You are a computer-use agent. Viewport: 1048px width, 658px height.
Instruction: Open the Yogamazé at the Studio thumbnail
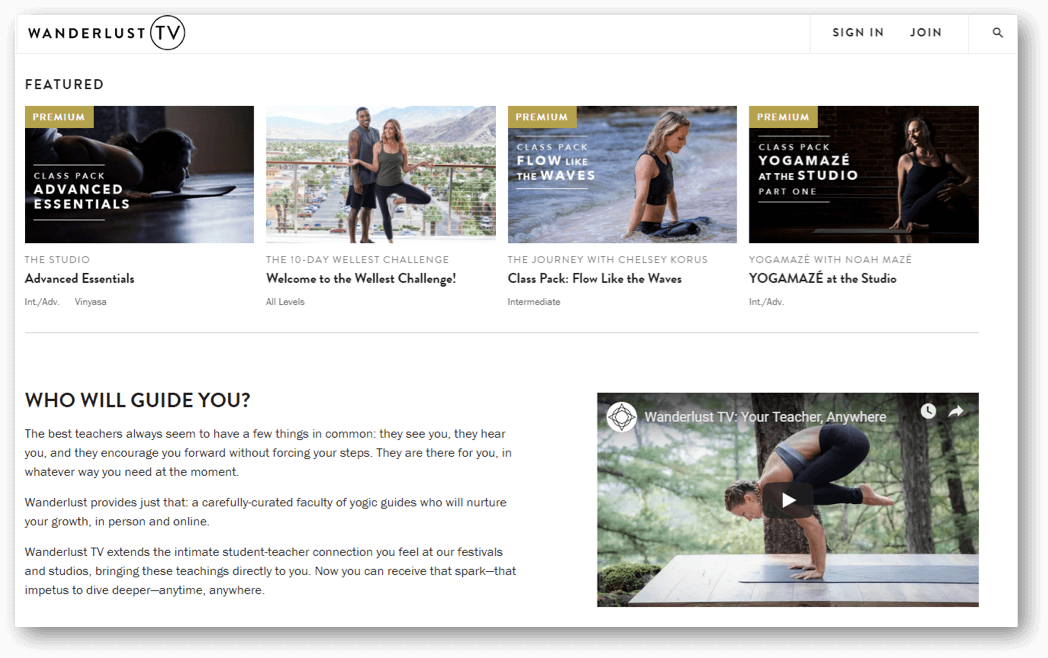(x=864, y=175)
